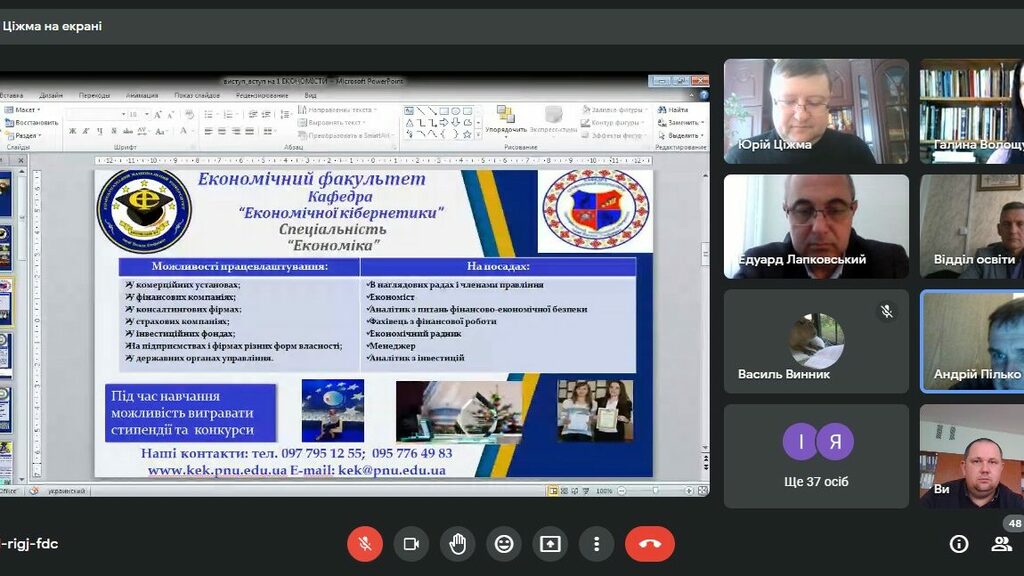
Task: Expand the Макет (Layout) dropdown
Action: [x=25, y=110]
